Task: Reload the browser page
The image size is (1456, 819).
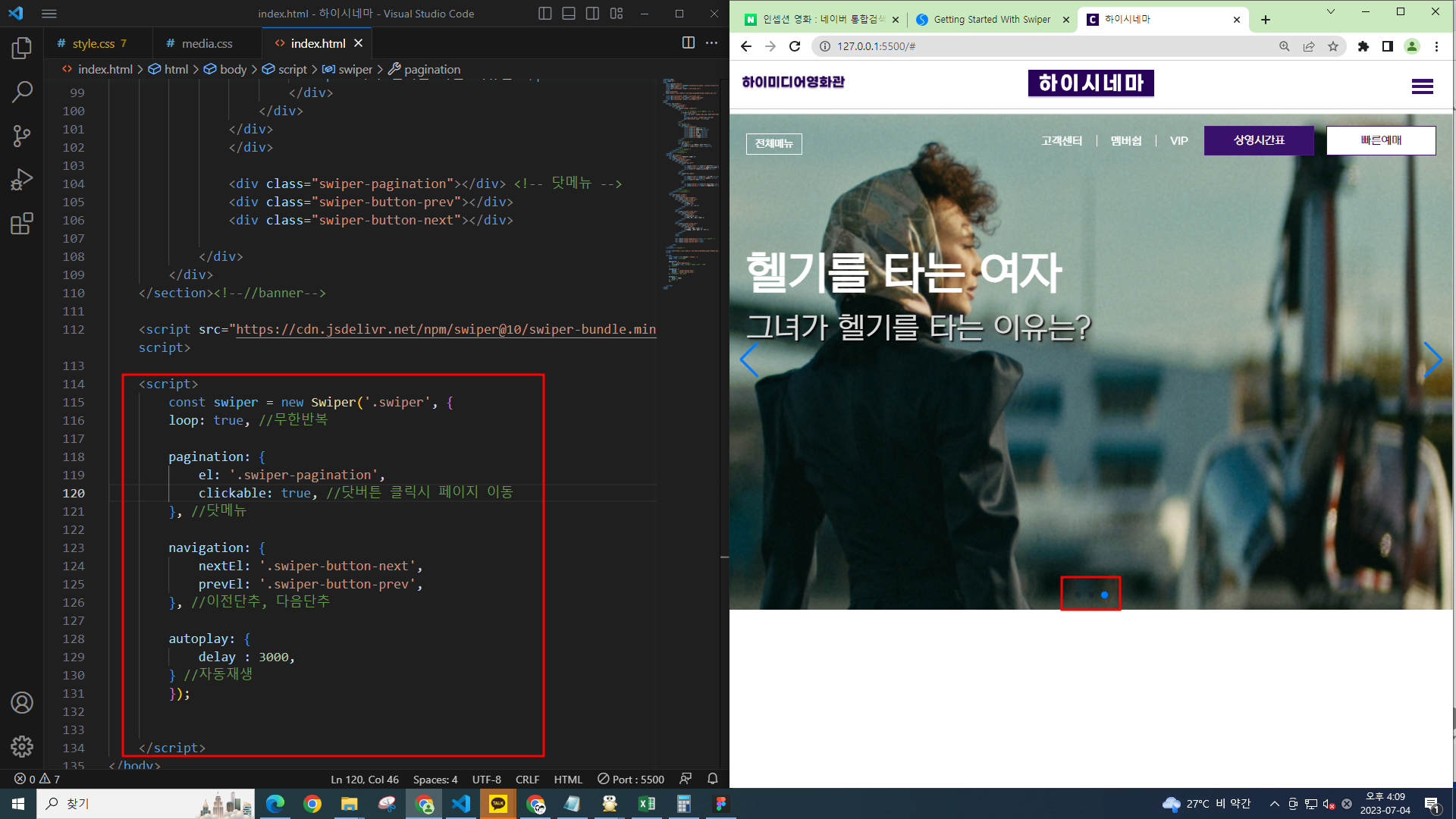Action: click(795, 46)
